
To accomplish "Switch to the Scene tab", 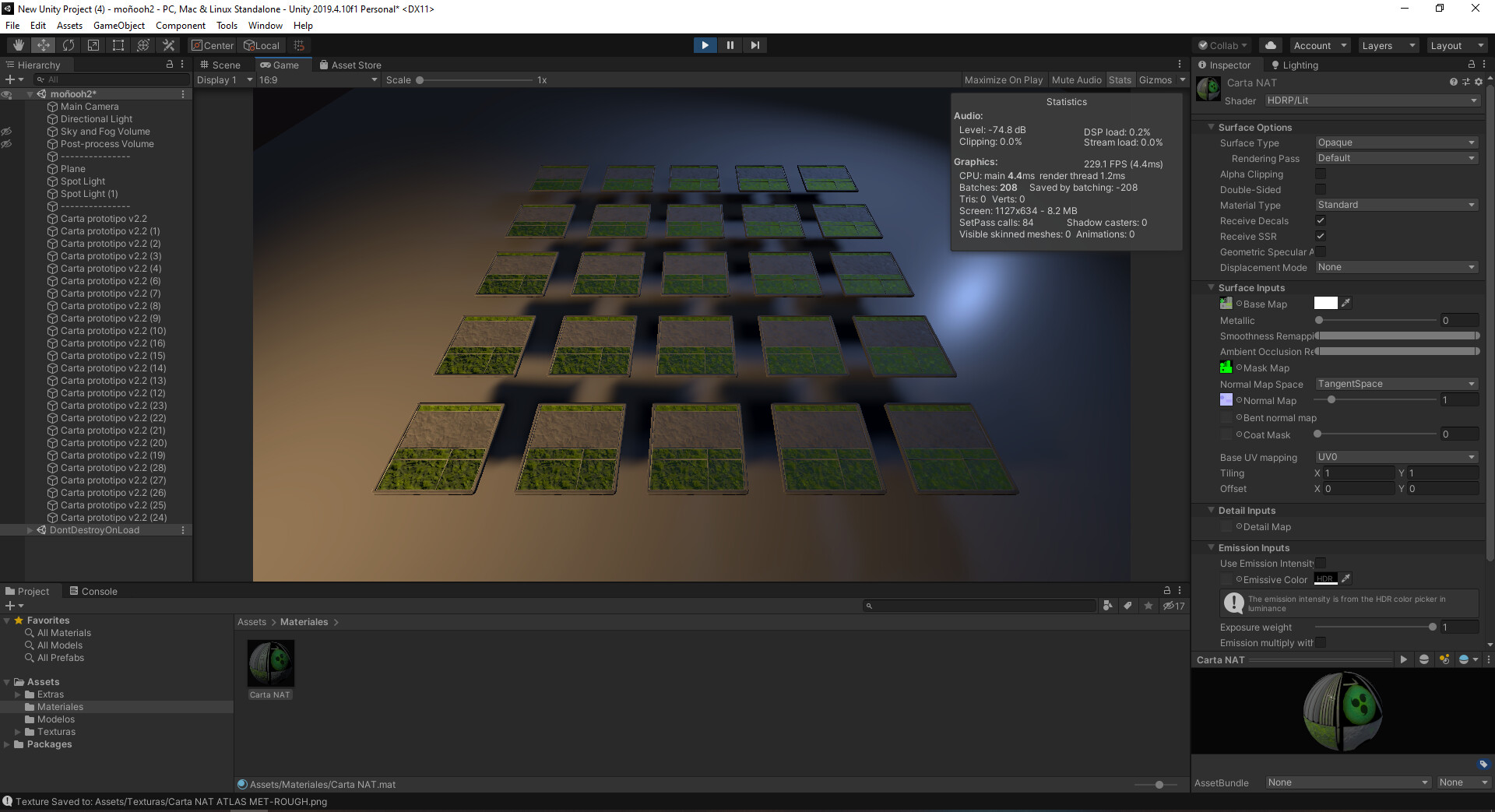I will pos(223,65).
